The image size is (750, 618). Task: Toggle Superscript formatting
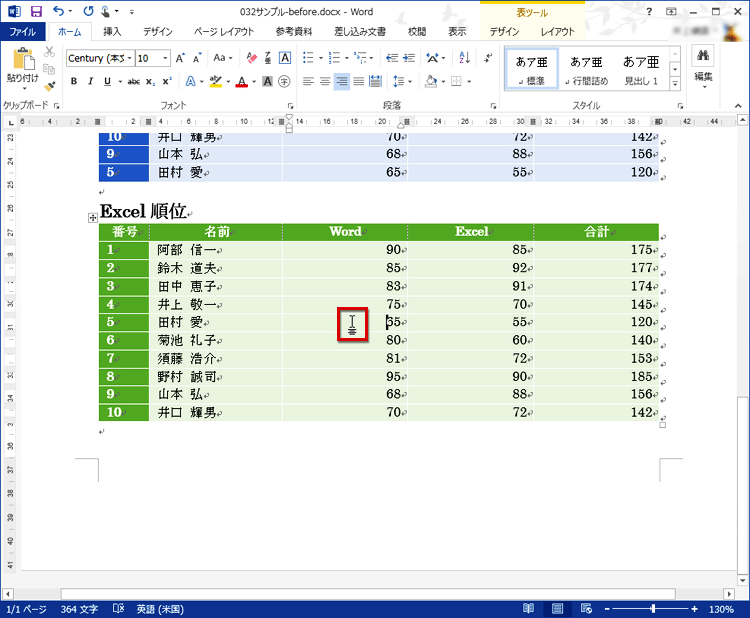tap(167, 82)
